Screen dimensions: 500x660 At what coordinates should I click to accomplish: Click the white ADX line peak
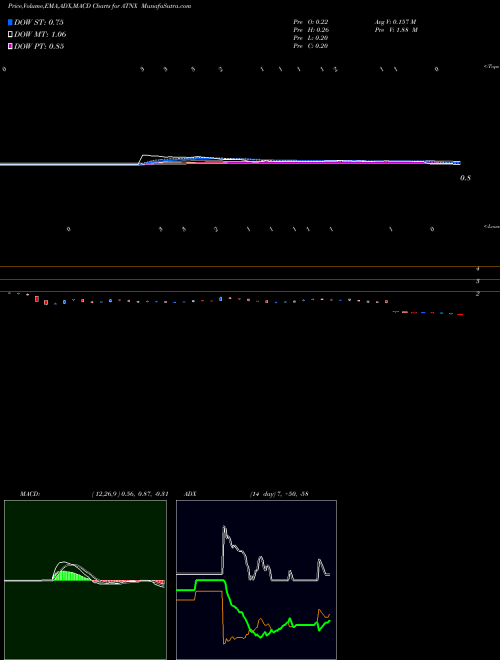224,527
